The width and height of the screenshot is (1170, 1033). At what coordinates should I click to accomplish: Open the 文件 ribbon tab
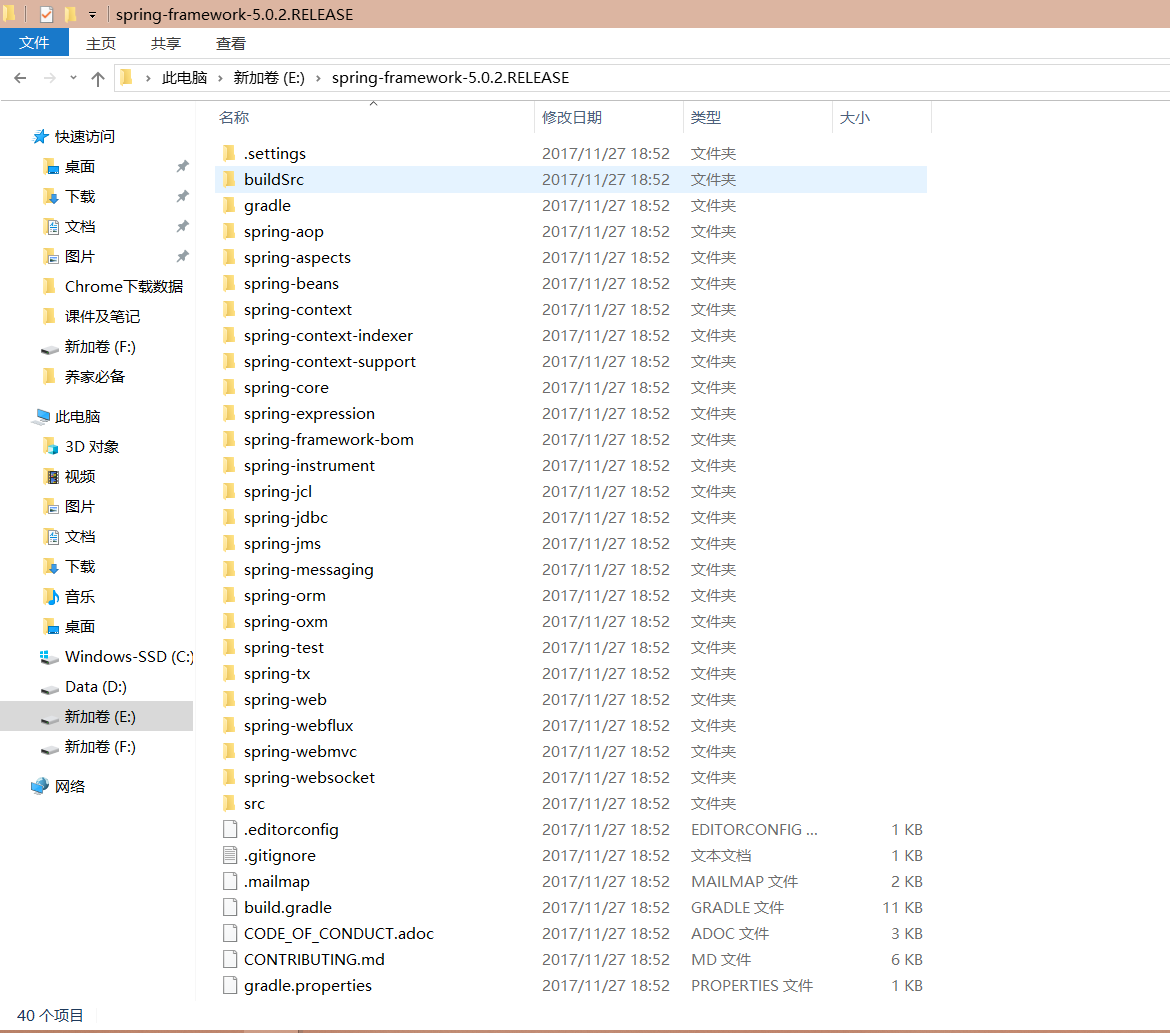click(34, 43)
